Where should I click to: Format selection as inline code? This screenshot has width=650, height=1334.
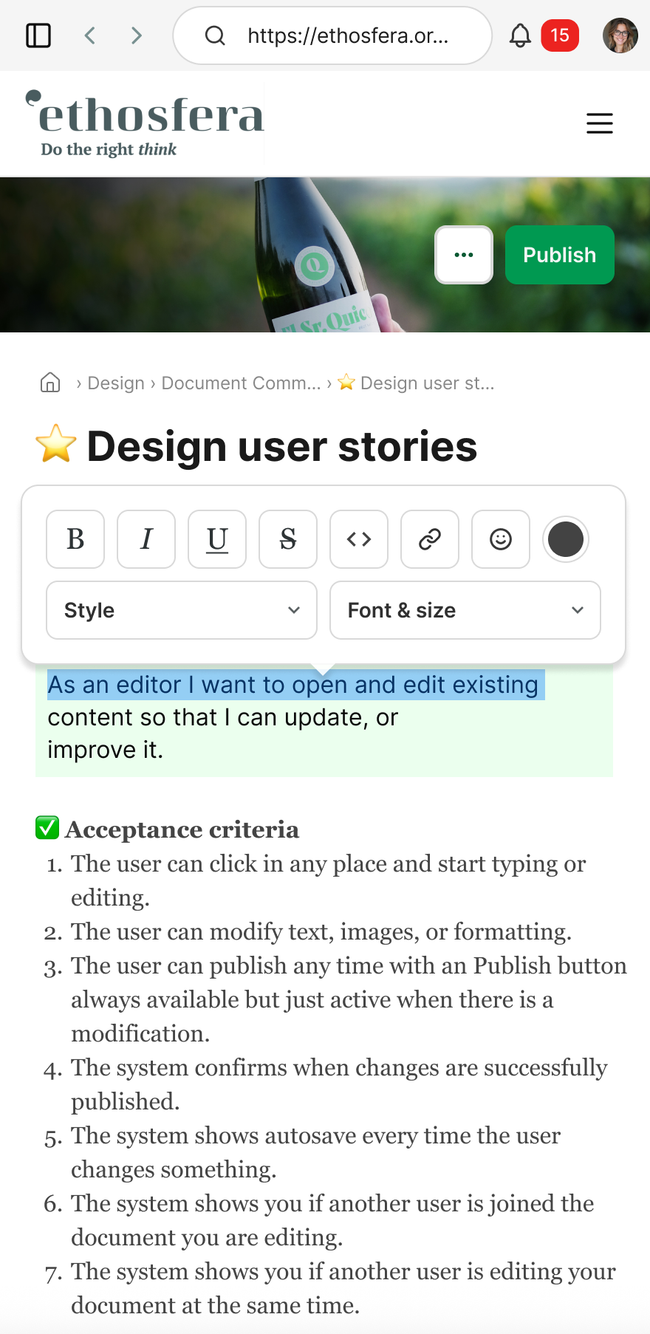(x=359, y=539)
